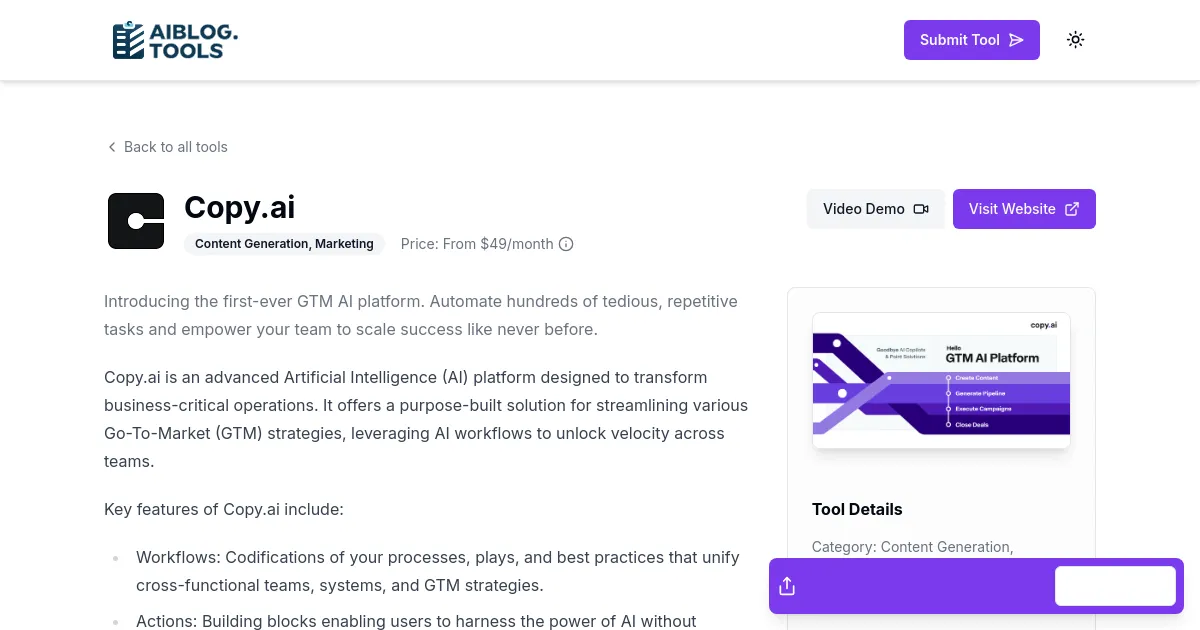Open the Video Demo
The height and width of the screenshot is (630, 1200).
[875, 209]
